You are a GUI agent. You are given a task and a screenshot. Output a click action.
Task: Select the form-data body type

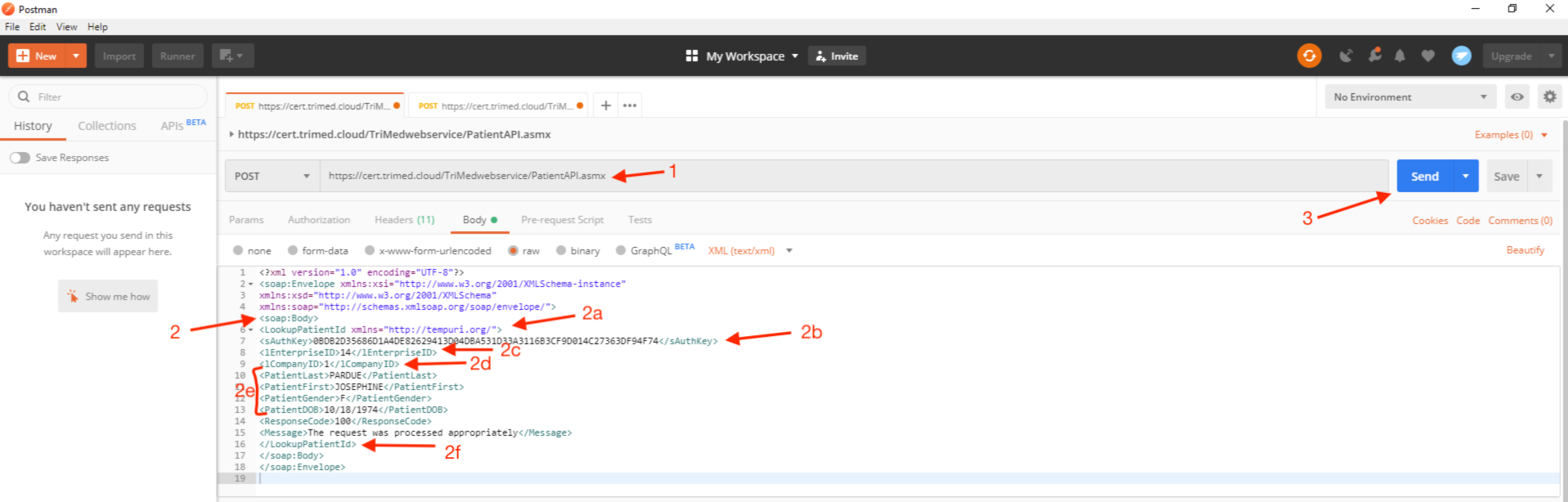click(x=317, y=251)
